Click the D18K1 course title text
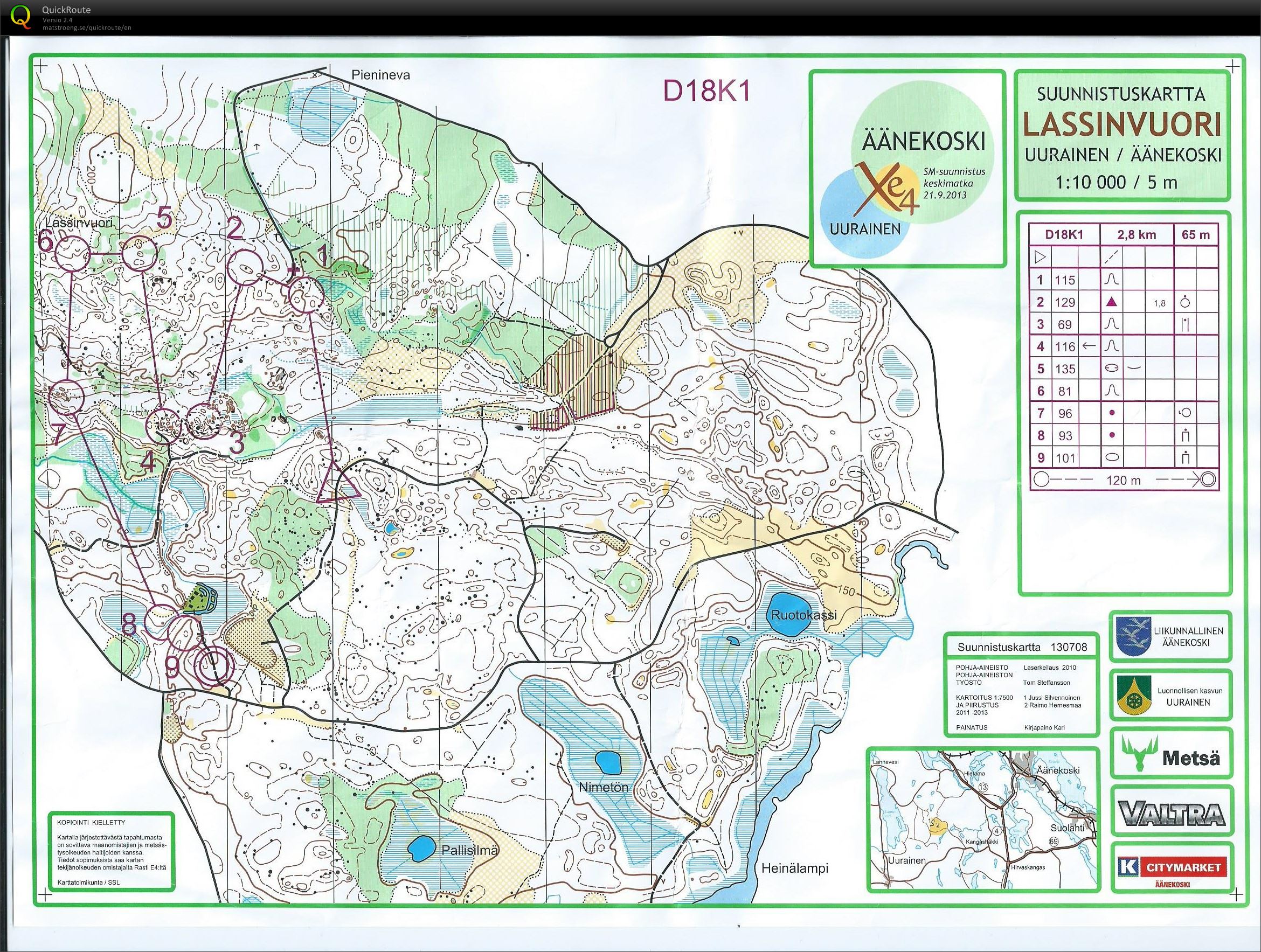This screenshot has height=952, width=1261. pos(706,91)
